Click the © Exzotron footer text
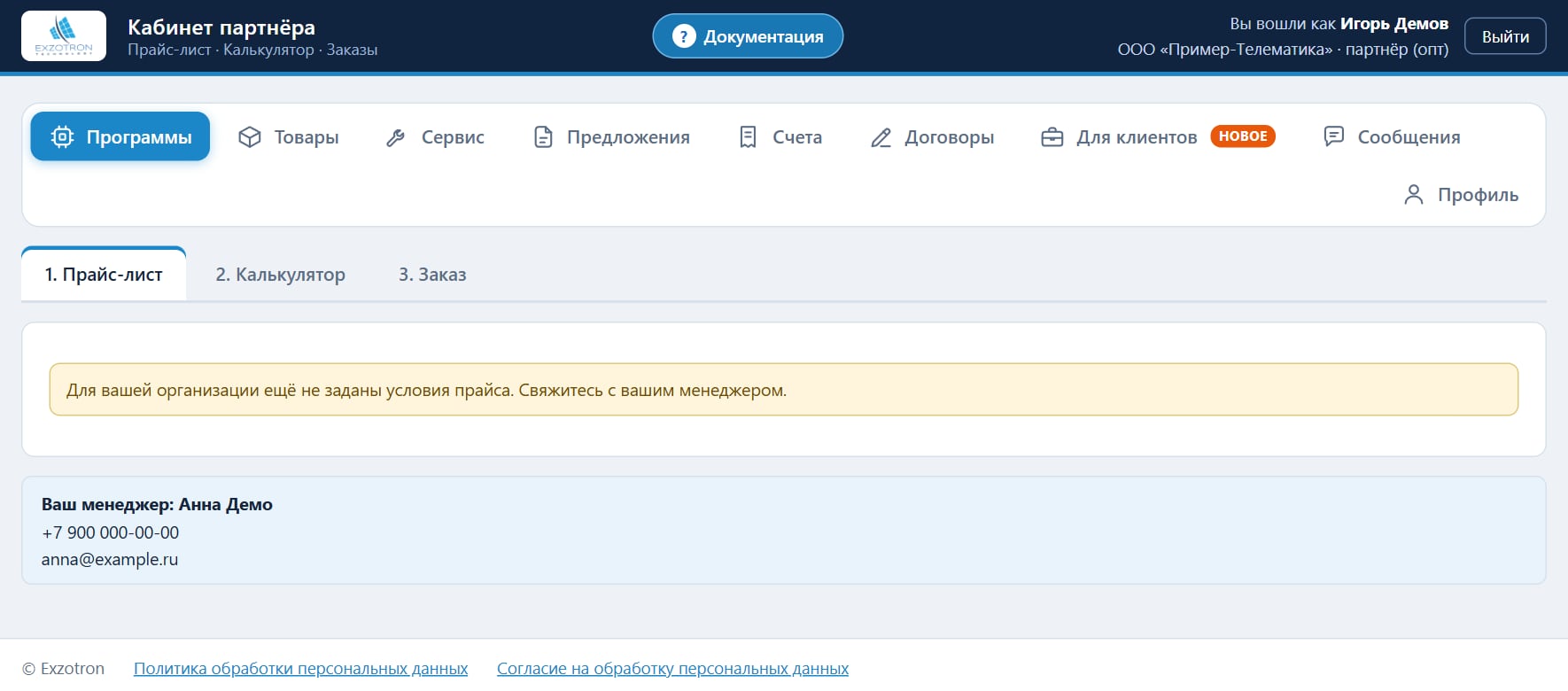The height and width of the screenshot is (691, 1568). click(63, 669)
